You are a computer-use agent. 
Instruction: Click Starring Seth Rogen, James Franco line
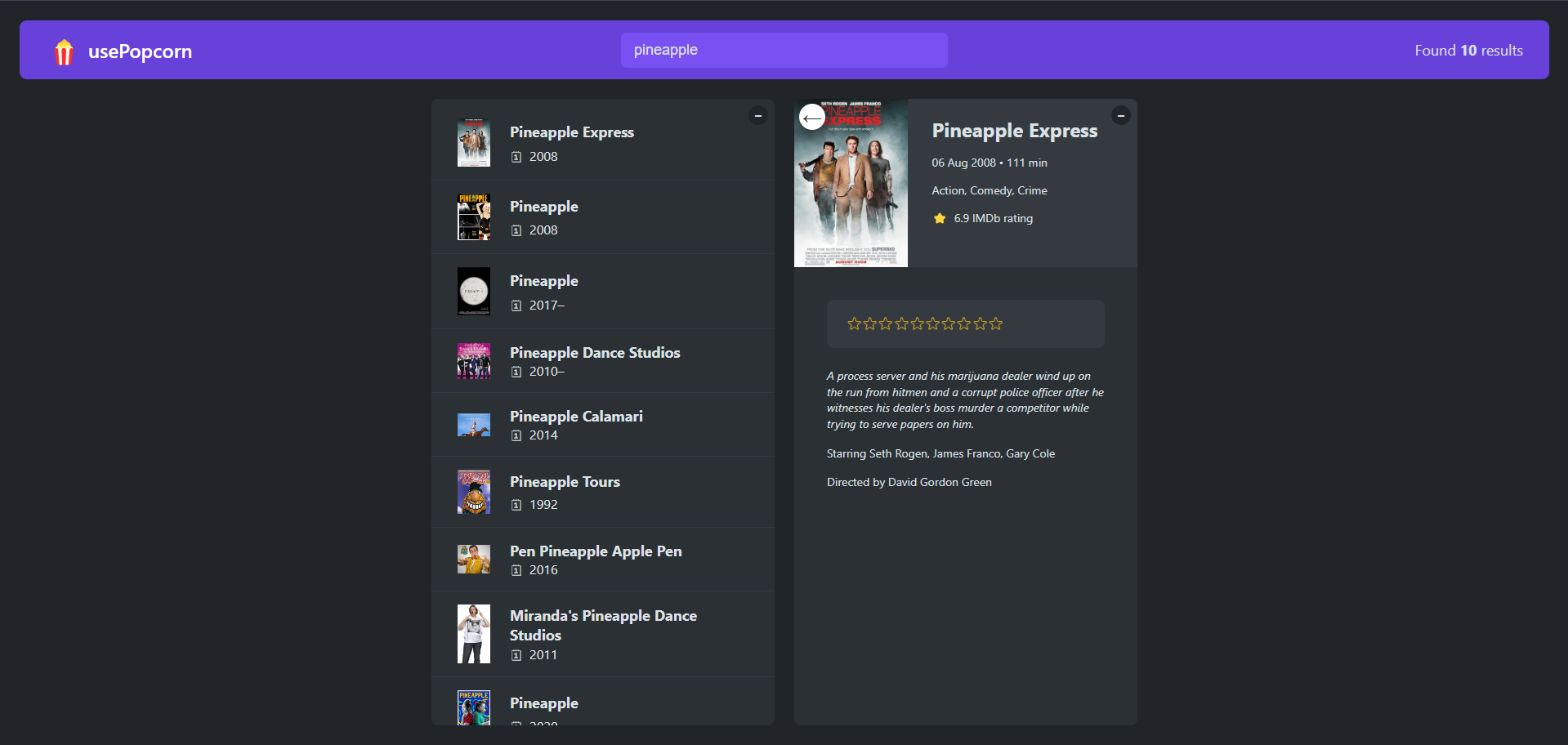click(x=940, y=453)
